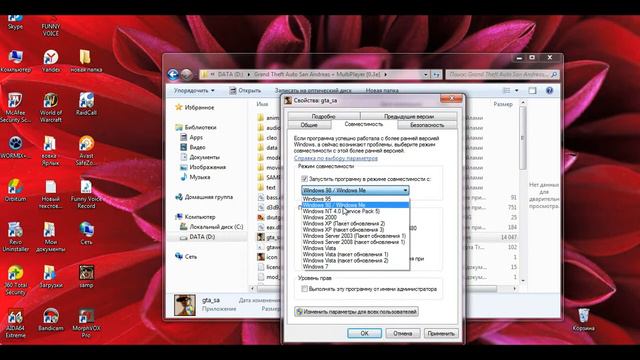Expand the address bar history dropdown arrow
Screen dimensions: 640x360
(x=426, y=75)
